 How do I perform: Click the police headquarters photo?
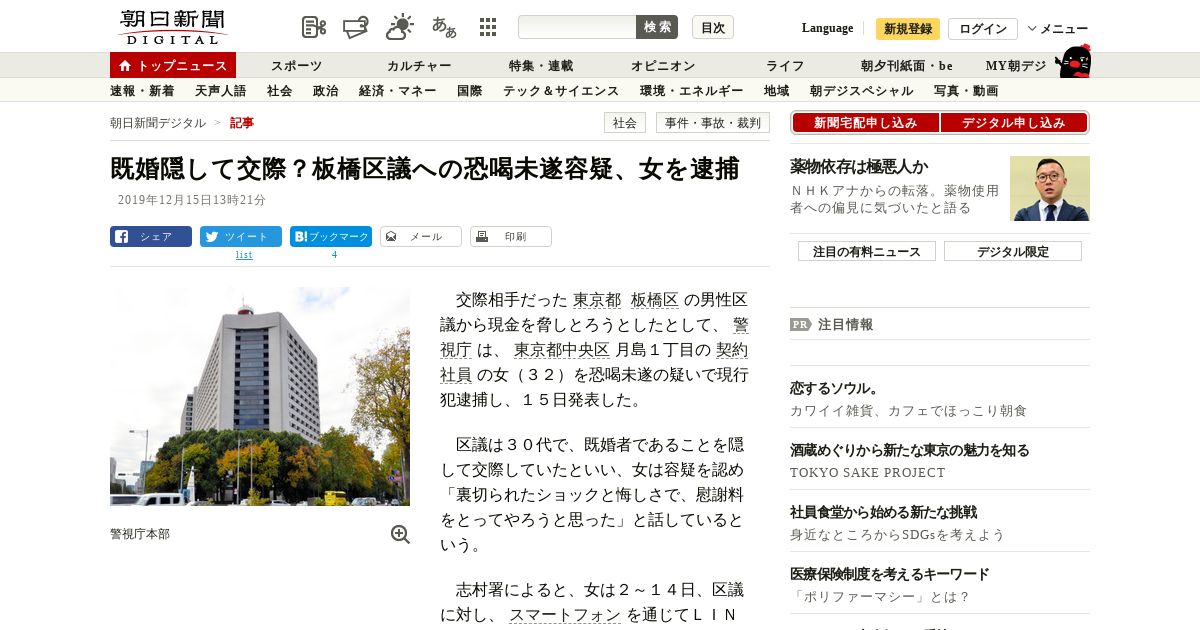[x=260, y=396]
